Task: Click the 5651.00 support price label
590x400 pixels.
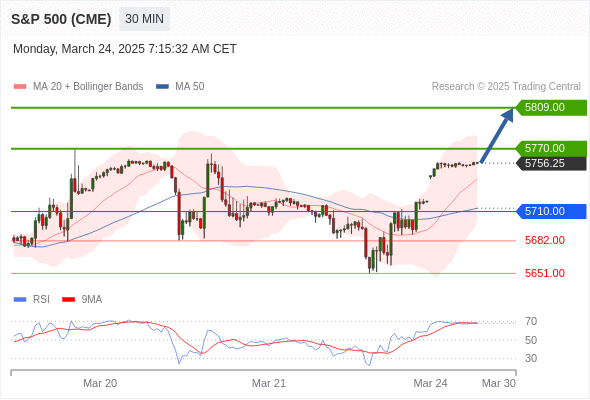Action: coord(545,273)
